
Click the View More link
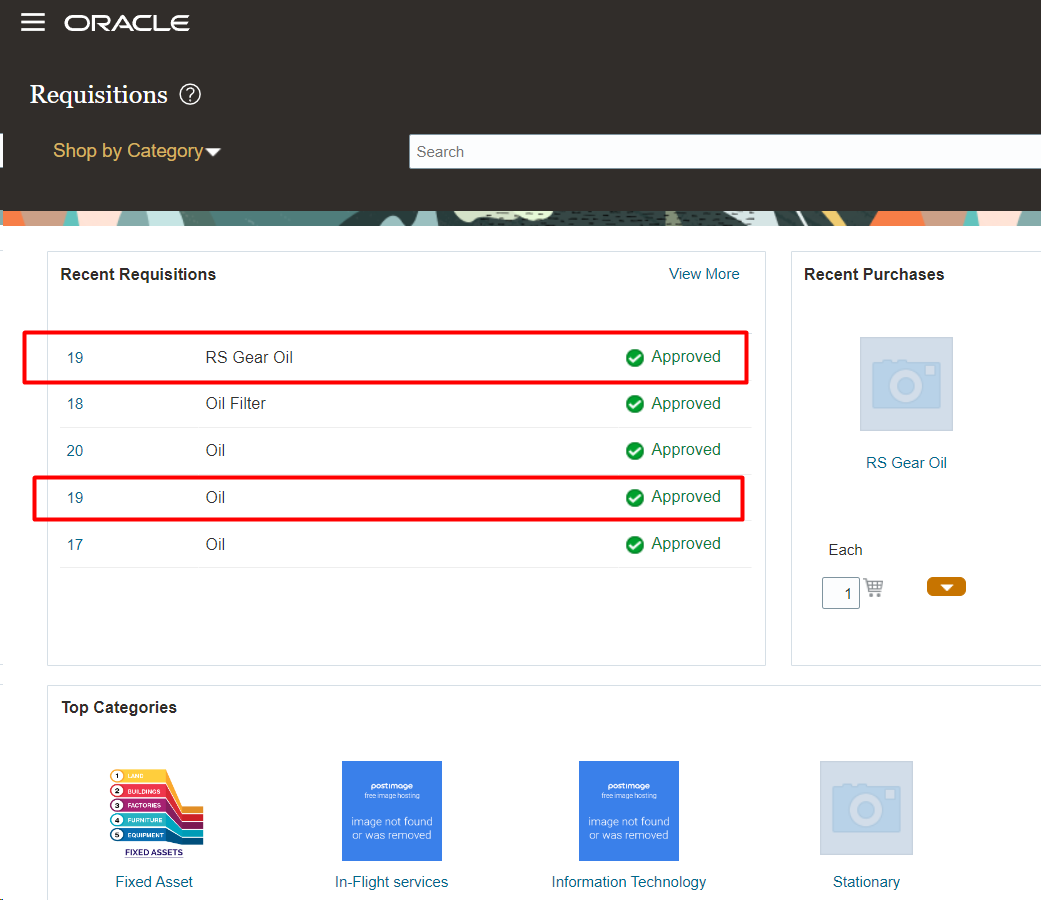[x=704, y=273]
